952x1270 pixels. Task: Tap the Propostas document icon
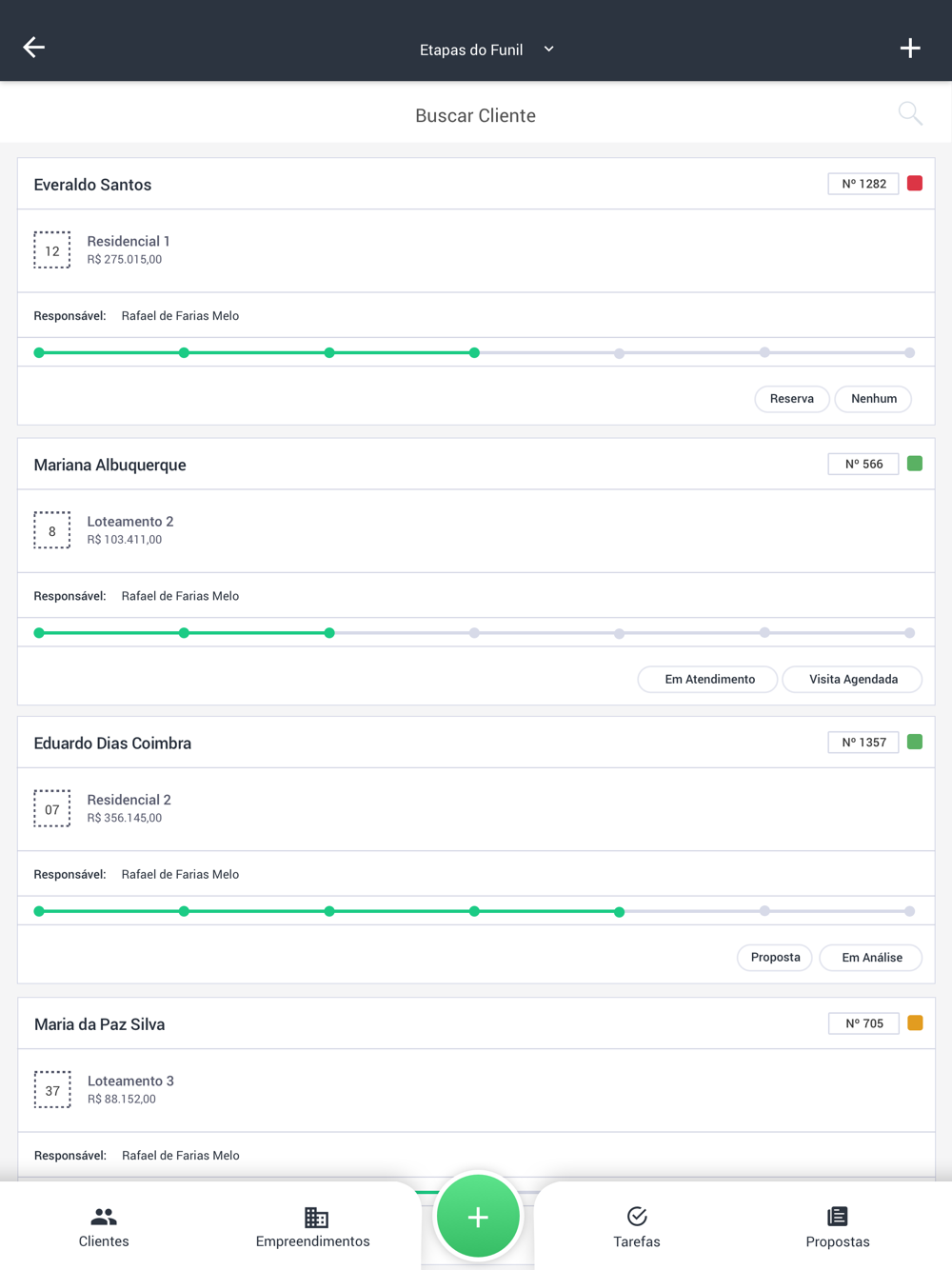pos(838,1217)
